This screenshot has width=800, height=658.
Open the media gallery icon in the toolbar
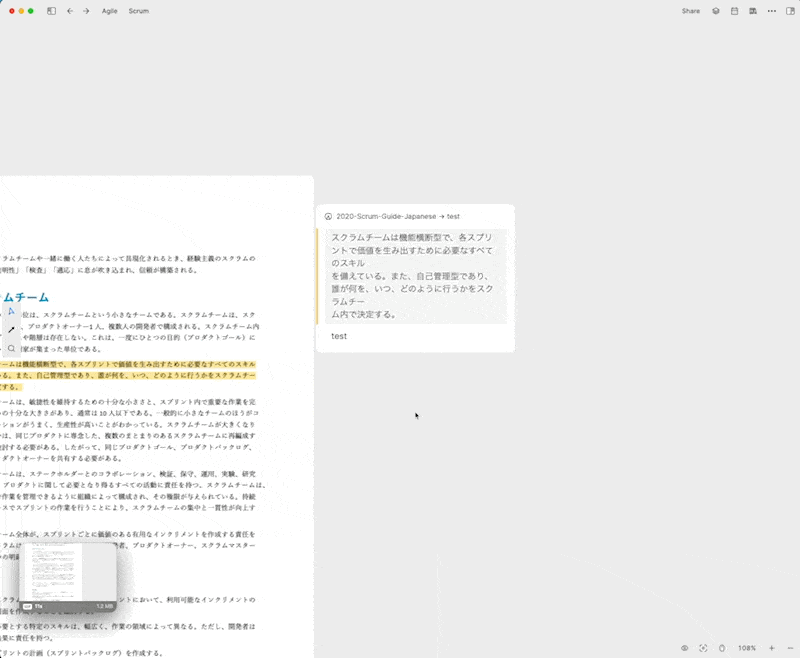point(753,11)
